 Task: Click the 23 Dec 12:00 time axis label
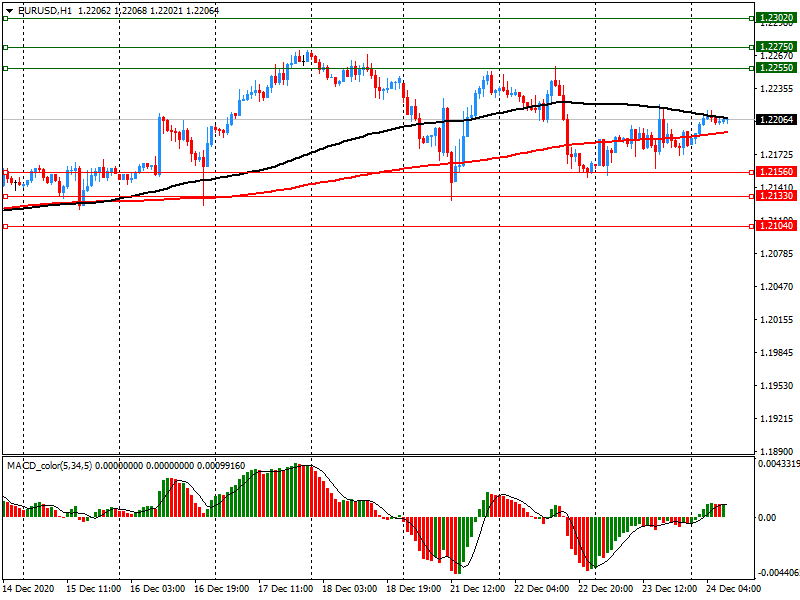point(669,589)
